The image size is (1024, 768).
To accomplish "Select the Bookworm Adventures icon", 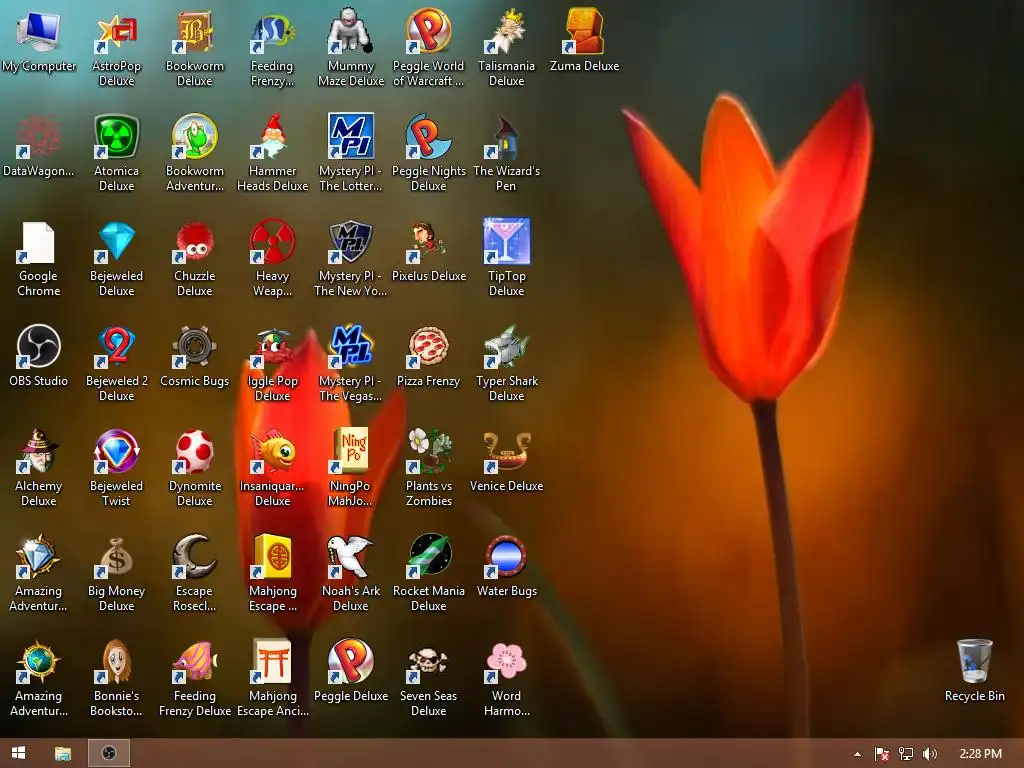I will point(195,137).
